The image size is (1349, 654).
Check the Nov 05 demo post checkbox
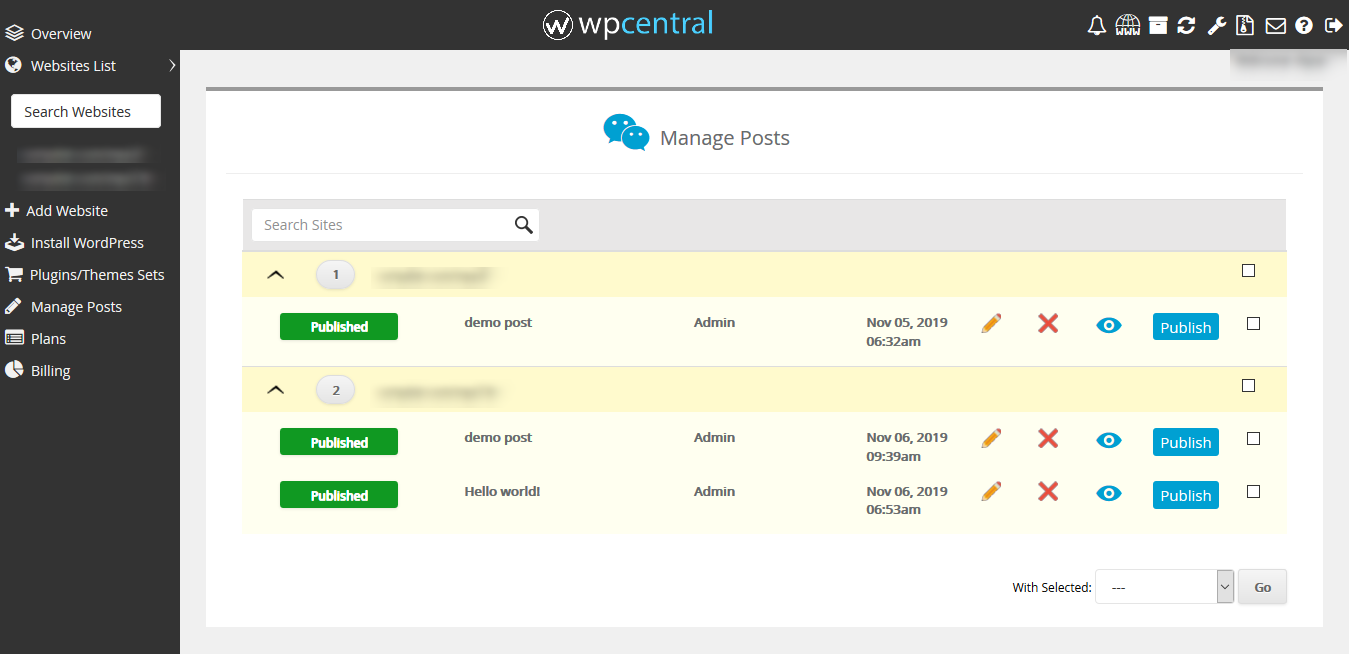click(1254, 323)
